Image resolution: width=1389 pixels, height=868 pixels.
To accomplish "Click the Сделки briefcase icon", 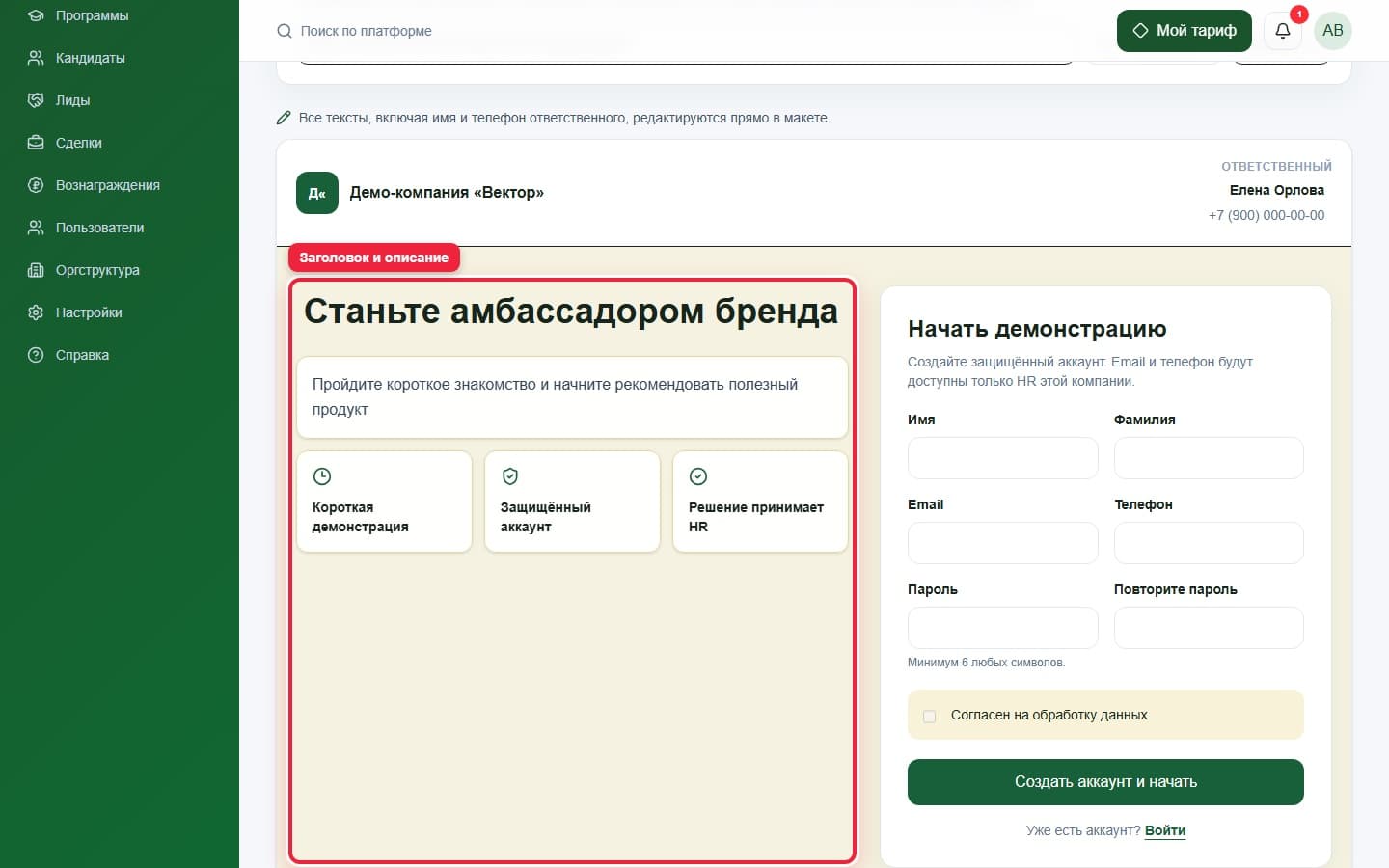I will [x=36, y=143].
